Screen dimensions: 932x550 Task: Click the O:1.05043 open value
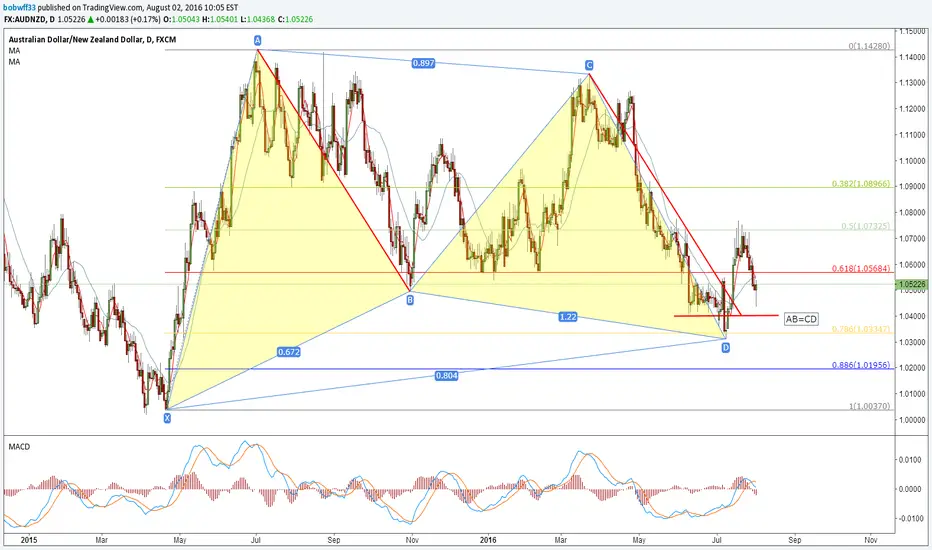point(181,19)
